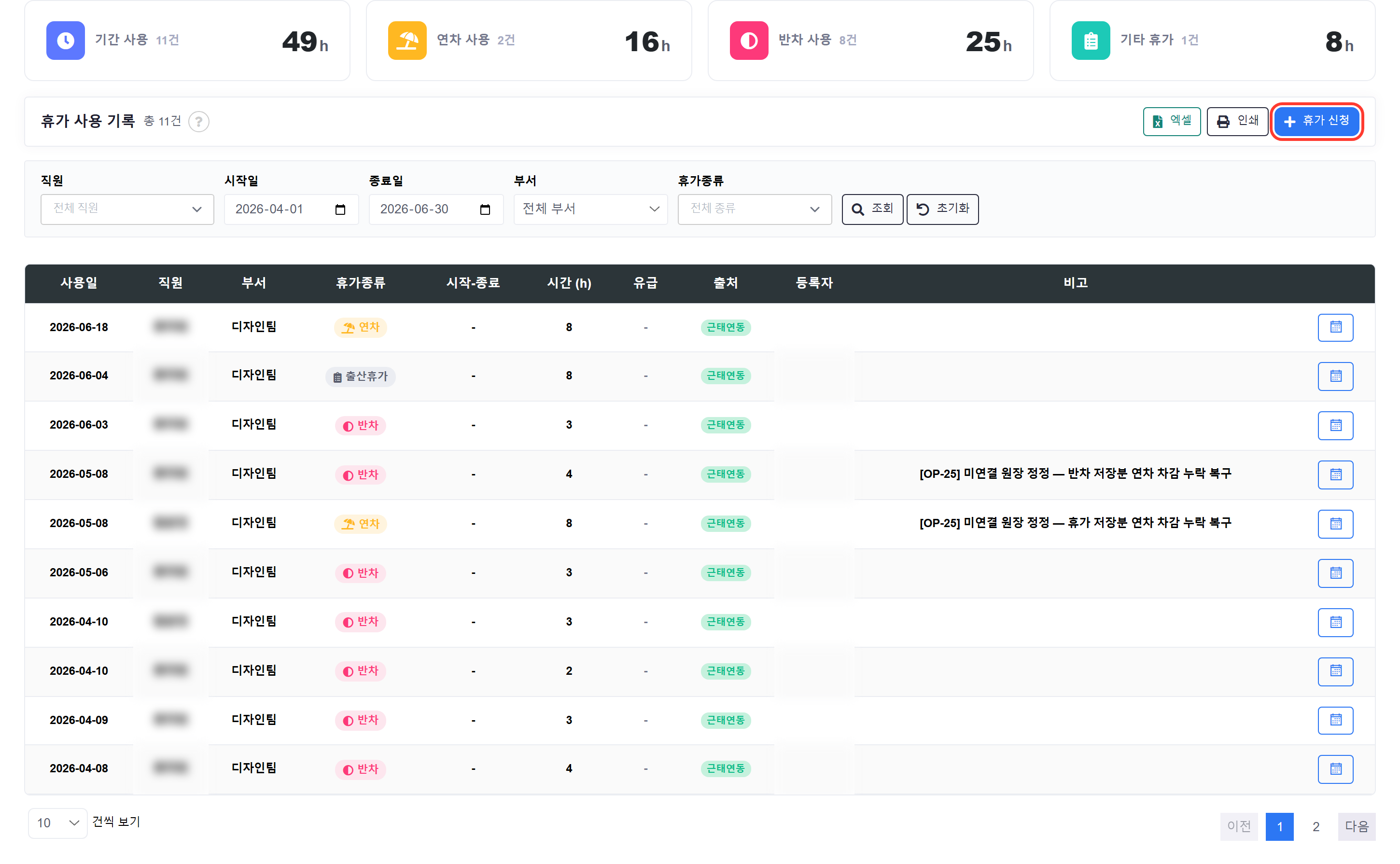Click remark with 휴가 저장분 연차 차감
Image resolution: width=1400 pixels, height=864 pixels.
pyautogui.click(x=1075, y=523)
